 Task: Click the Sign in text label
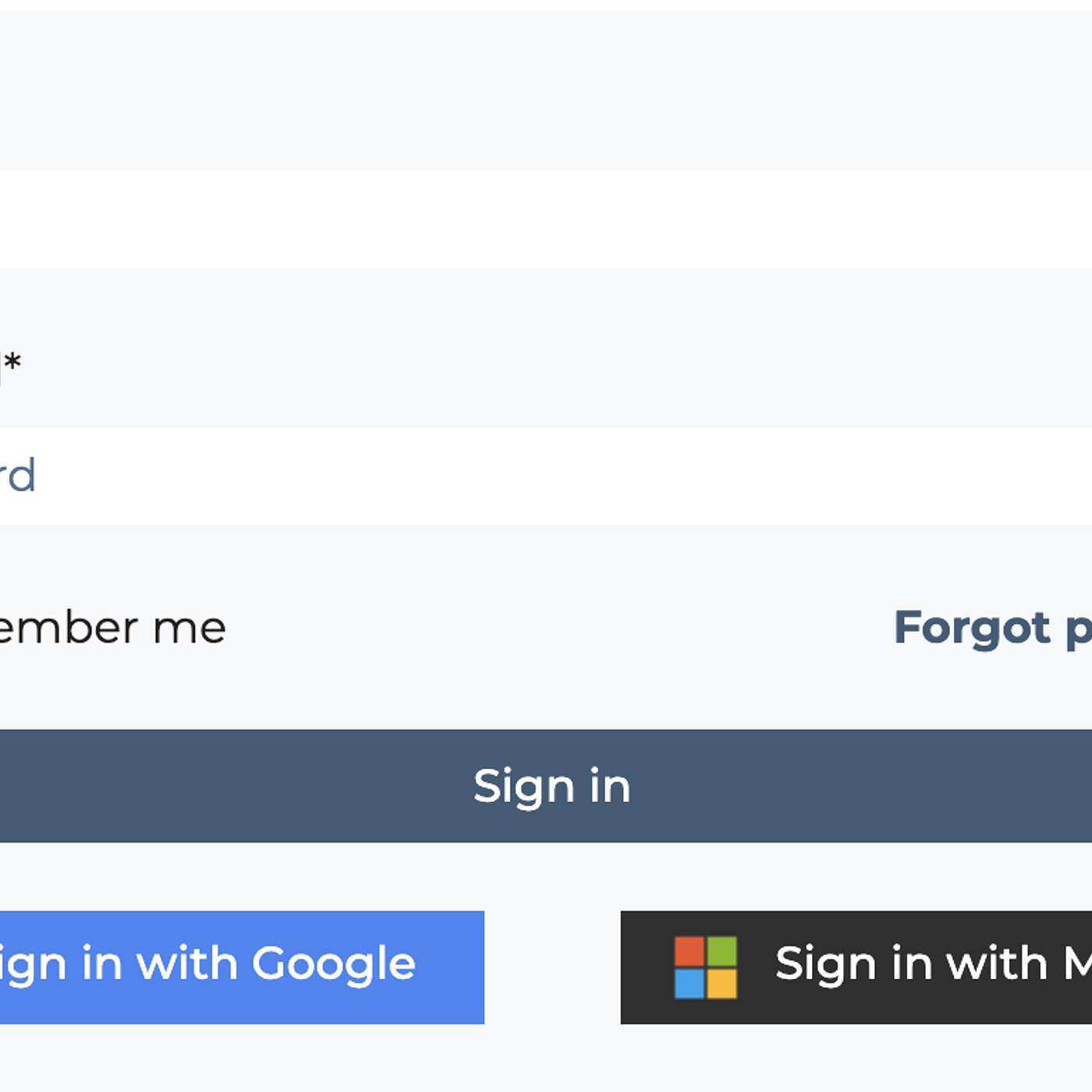pos(551,786)
